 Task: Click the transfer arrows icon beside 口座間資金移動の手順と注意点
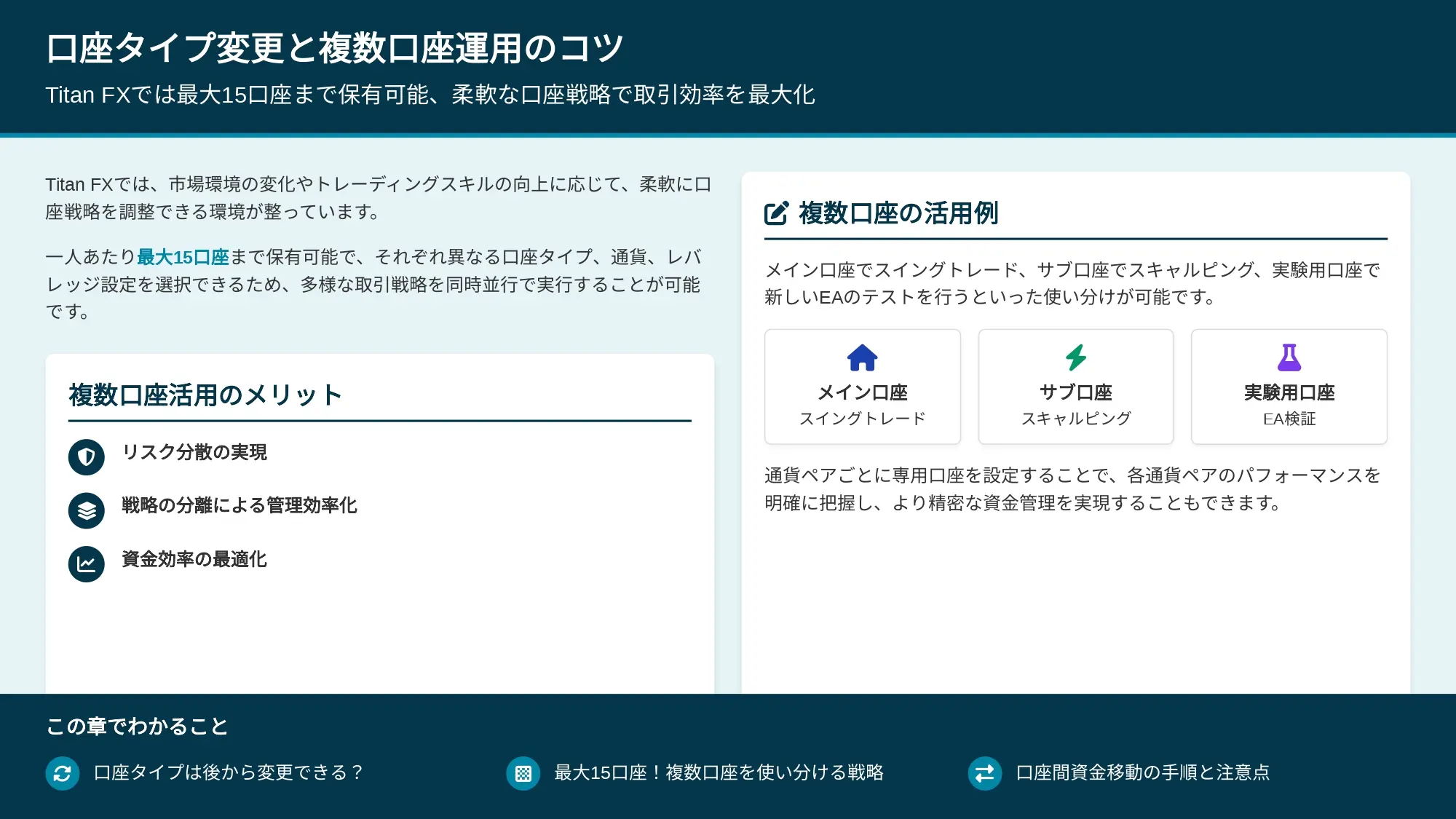click(x=985, y=773)
